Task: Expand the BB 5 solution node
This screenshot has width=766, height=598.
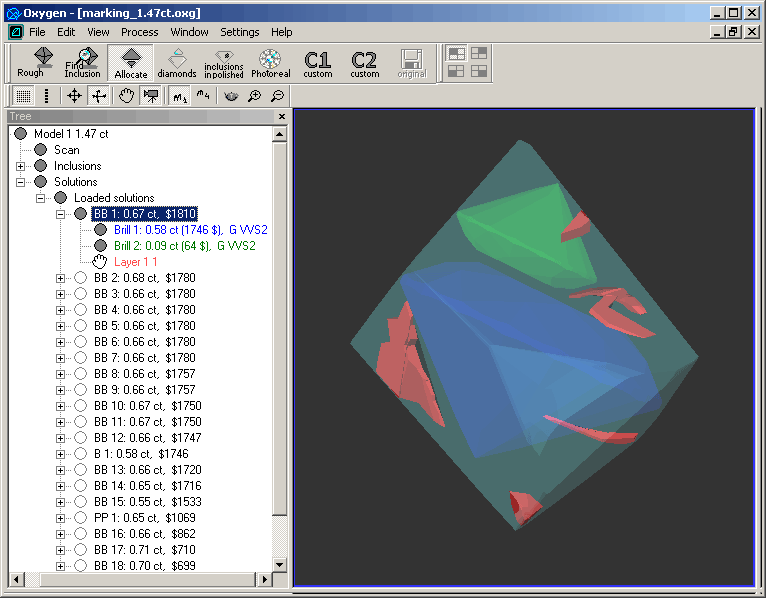Action: pos(61,326)
